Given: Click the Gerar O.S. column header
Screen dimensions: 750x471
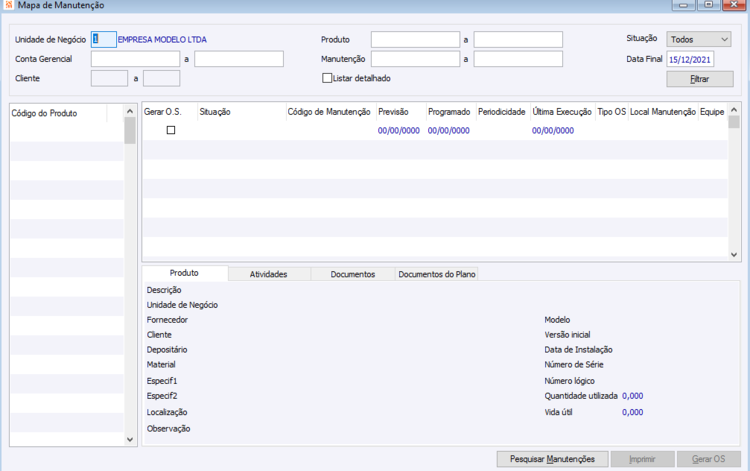Looking at the screenshot, I should click(x=170, y=112).
